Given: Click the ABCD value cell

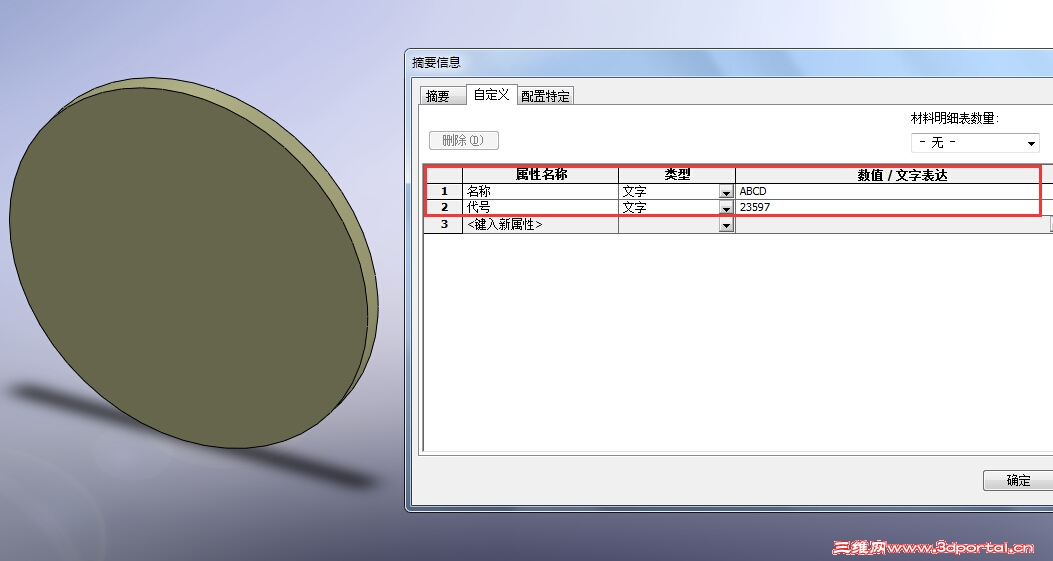Looking at the screenshot, I should [x=893, y=191].
